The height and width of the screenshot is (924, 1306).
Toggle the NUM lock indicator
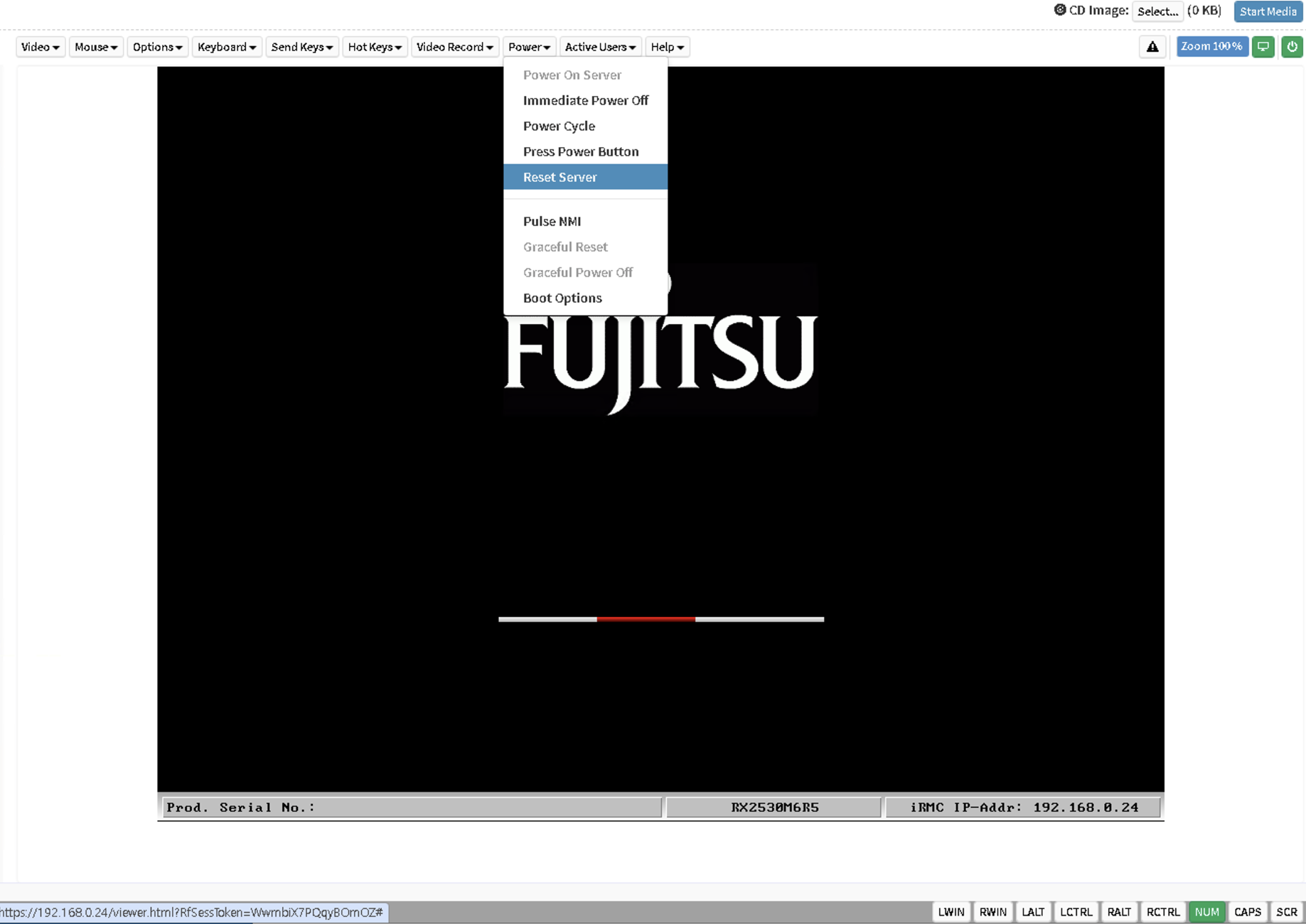(1207, 912)
